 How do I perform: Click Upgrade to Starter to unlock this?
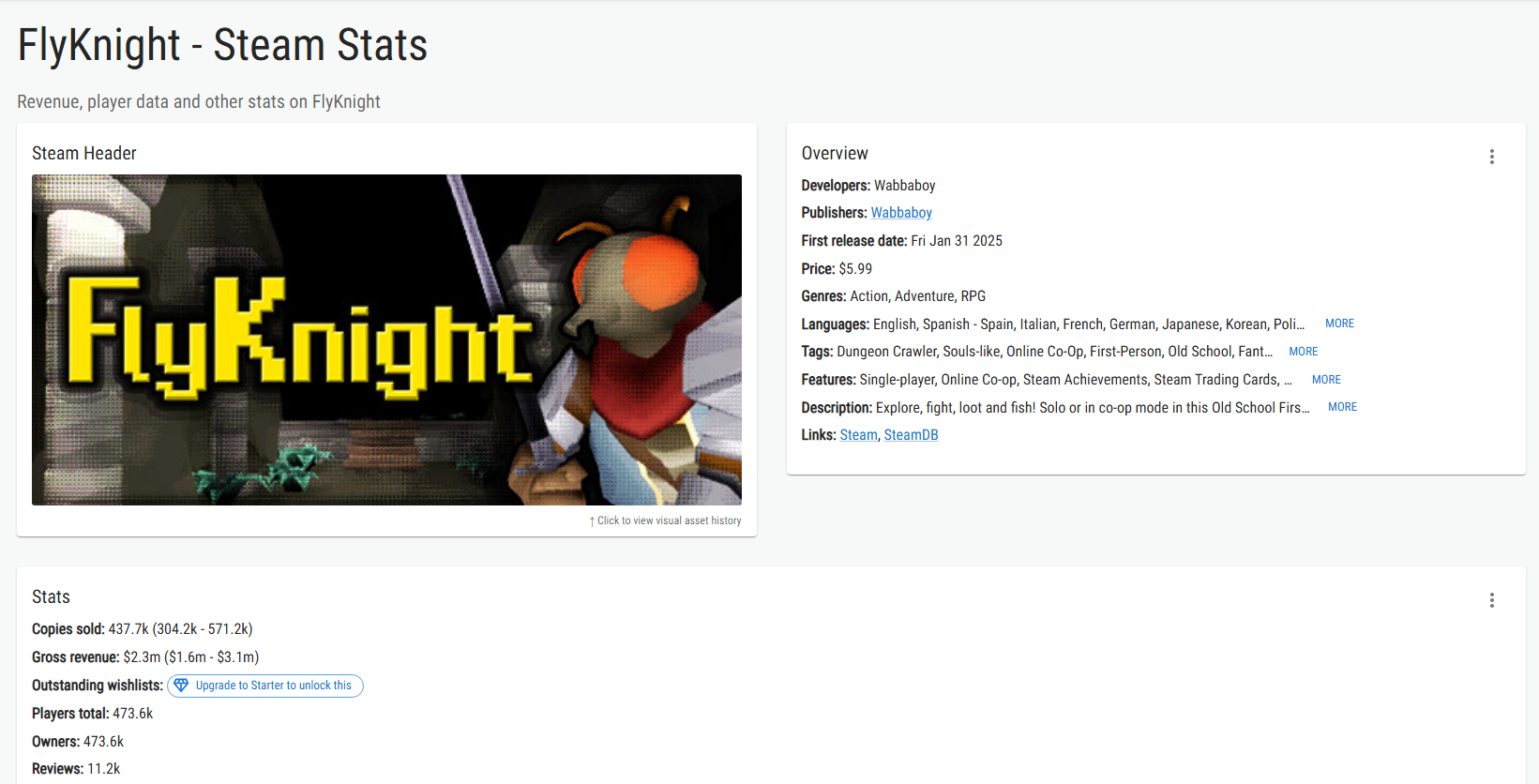[x=265, y=686]
